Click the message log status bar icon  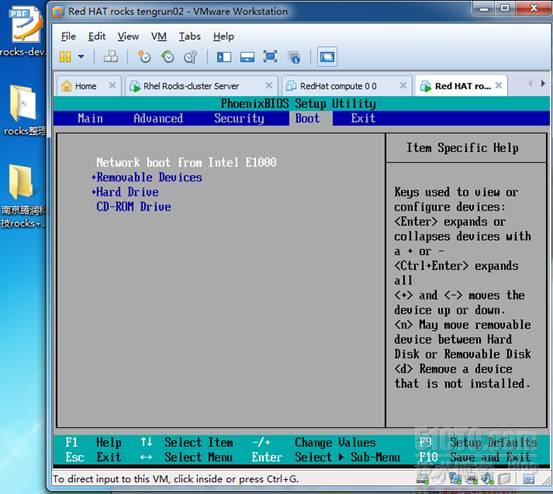pos(529,478)
